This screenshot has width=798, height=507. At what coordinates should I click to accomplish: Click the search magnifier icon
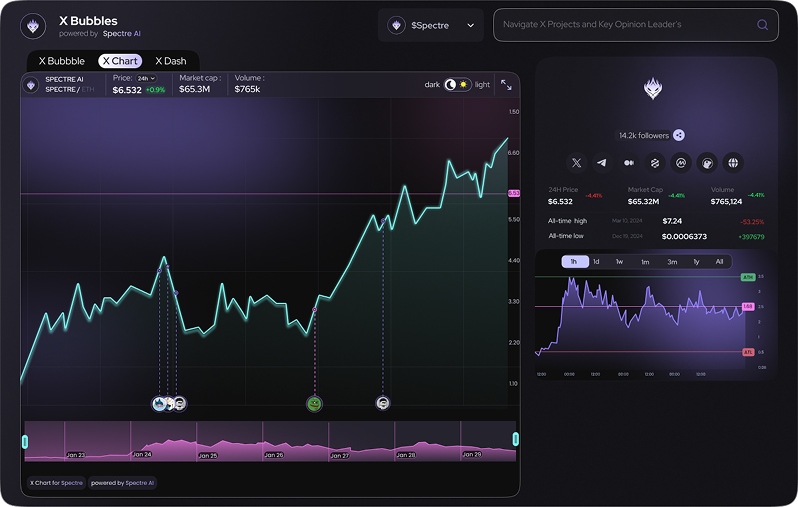coord(762,24)
